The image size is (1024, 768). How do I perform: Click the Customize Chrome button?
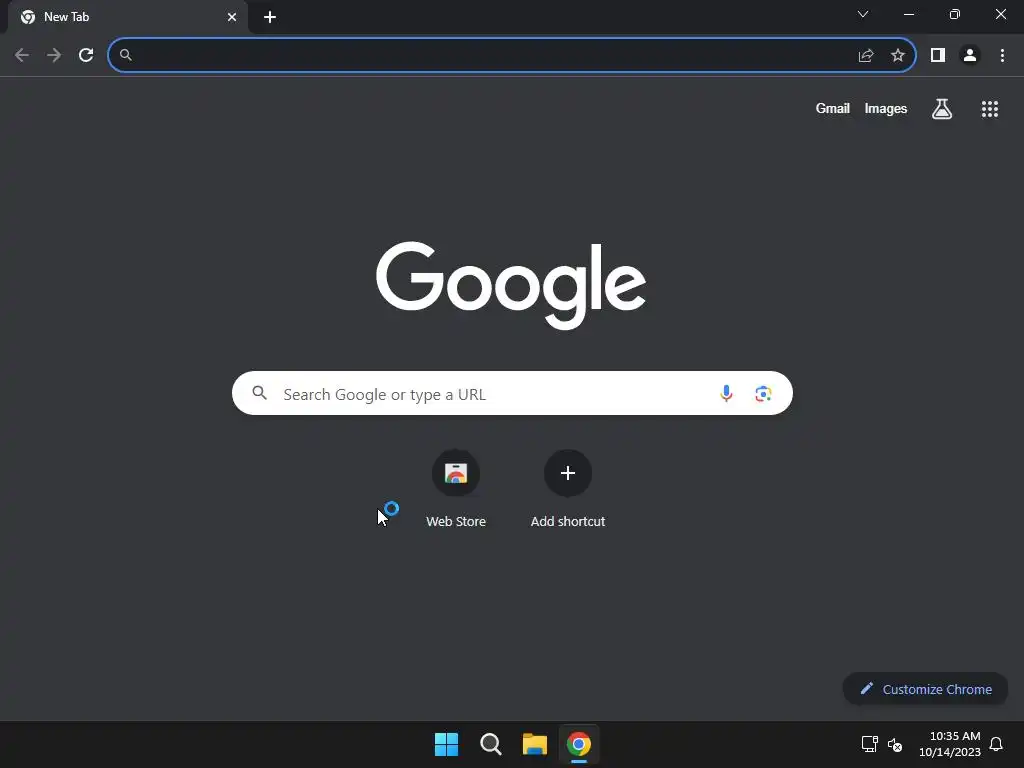tap(925, 689)
